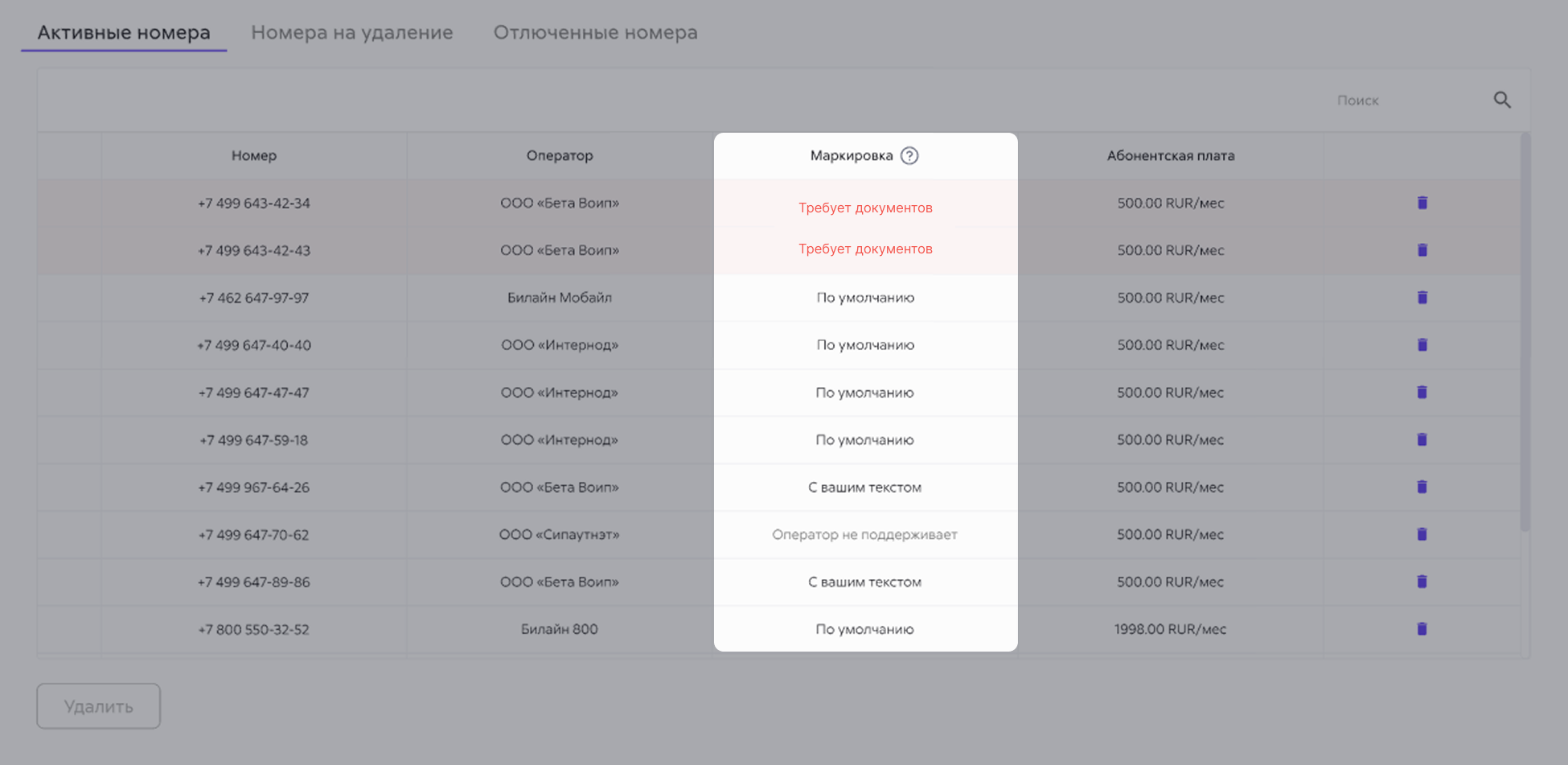Image resolution: width=1568 pixels, height=765 pixels.
Task: Switch to Отлюченные номера tab
Action: [595, 33]
